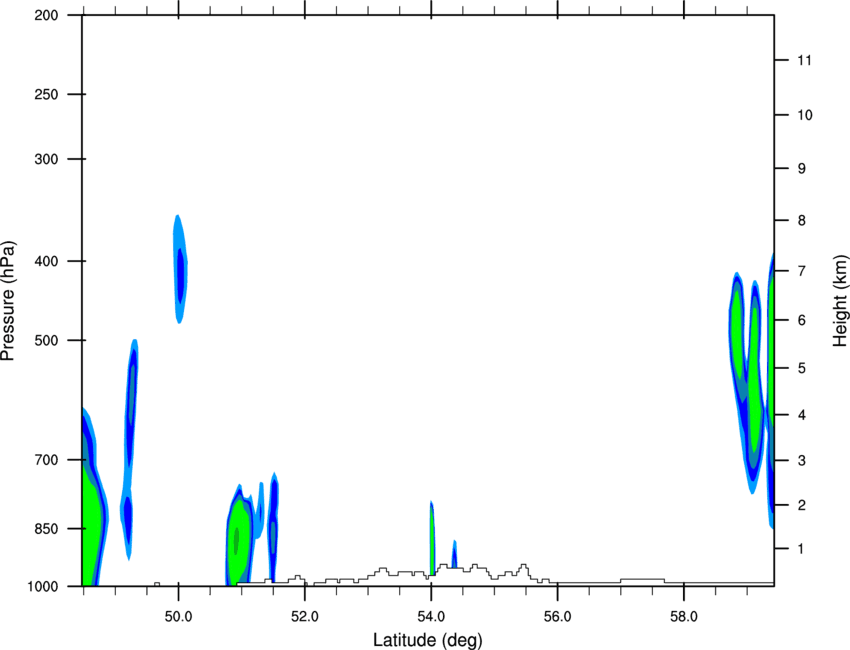Click the 850 pressure axis label
The width and height of the screenshot is (850, 650).
point(46,529)
